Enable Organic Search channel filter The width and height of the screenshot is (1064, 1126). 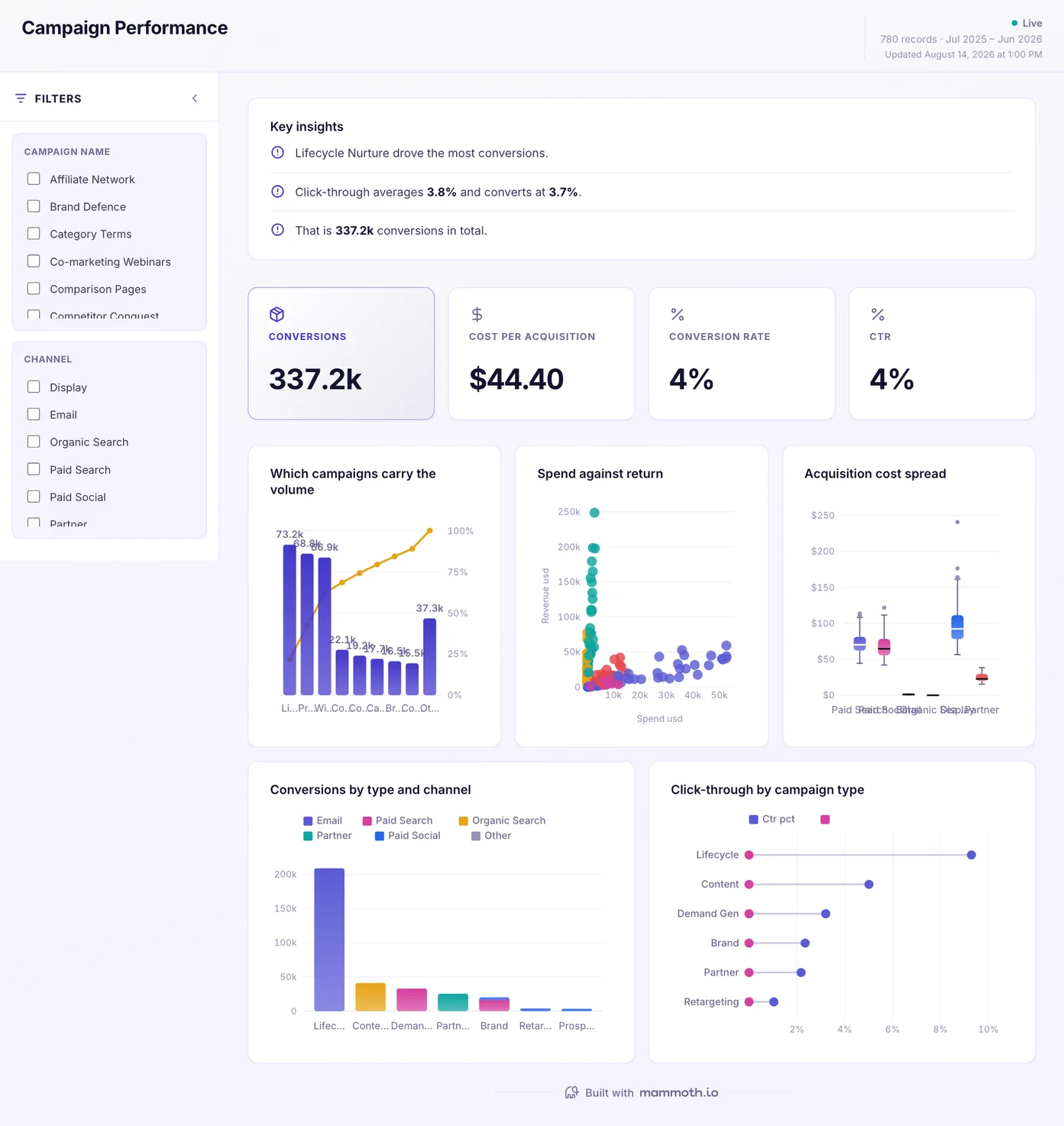tap(34, 442)
